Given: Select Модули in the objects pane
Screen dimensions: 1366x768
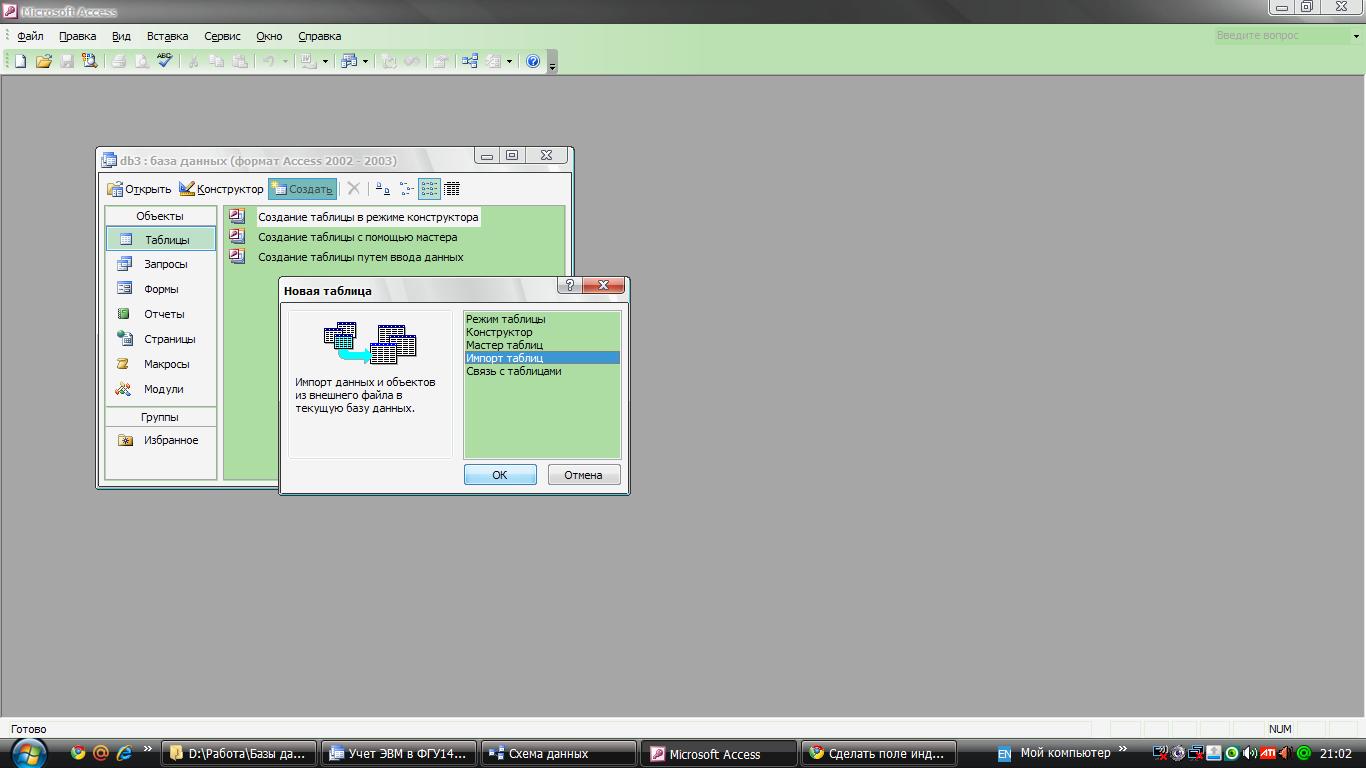Looking at the screenshot, I should [160, 389].
